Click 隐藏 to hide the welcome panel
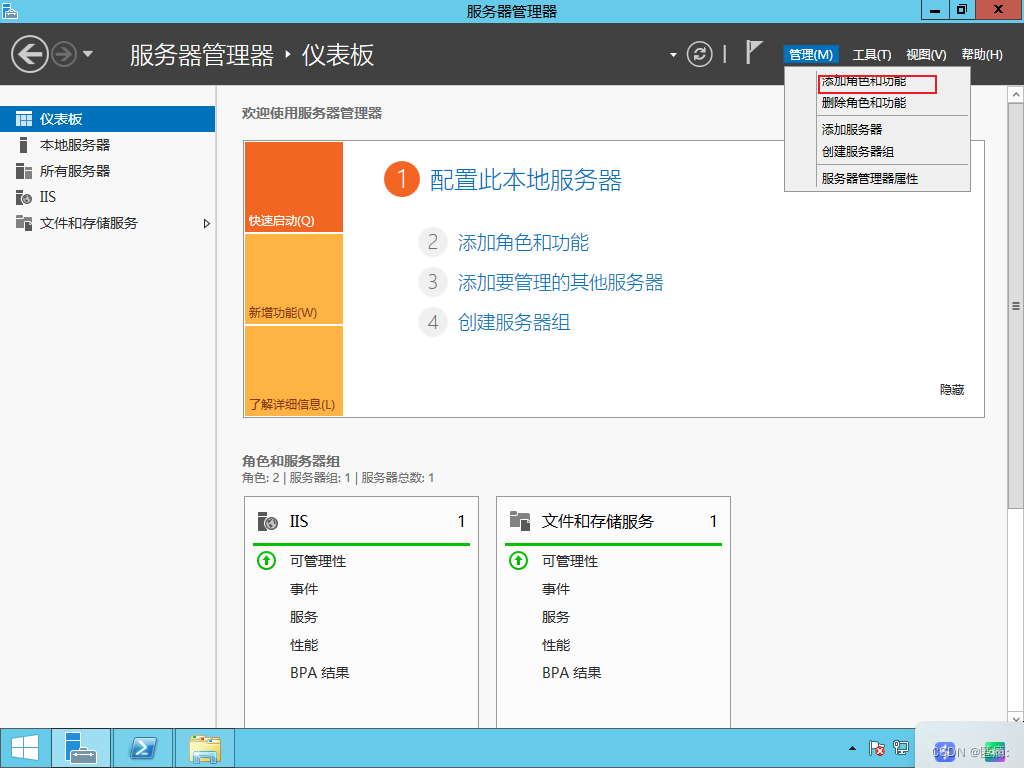 [x=952, y=390]
